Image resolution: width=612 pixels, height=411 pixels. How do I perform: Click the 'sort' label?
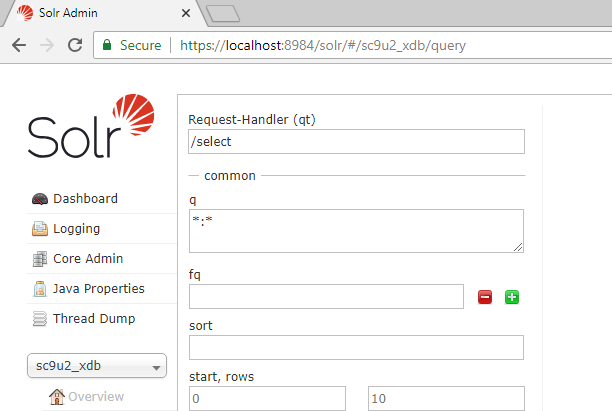pyautogui.click(x=201, y=326)
